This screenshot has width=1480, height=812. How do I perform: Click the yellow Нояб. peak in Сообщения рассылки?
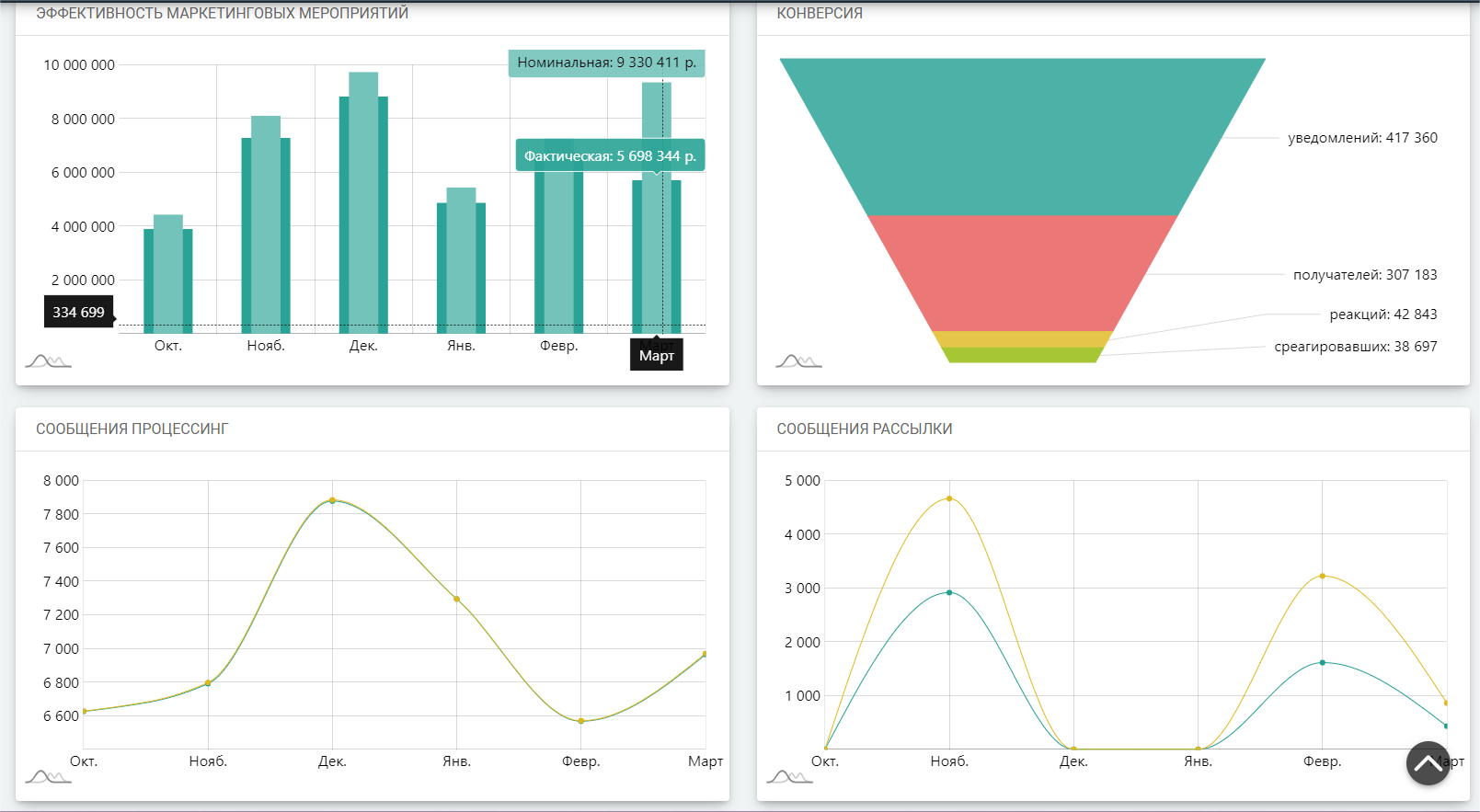949,498
